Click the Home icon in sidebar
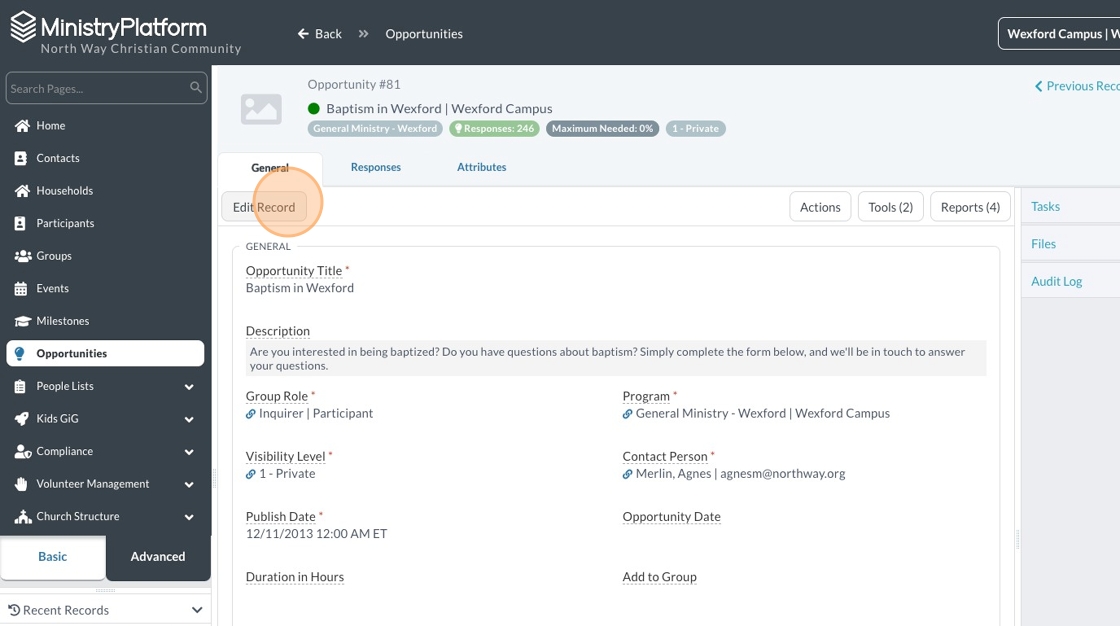This screenshot has width=1120, height=626. 21,126
